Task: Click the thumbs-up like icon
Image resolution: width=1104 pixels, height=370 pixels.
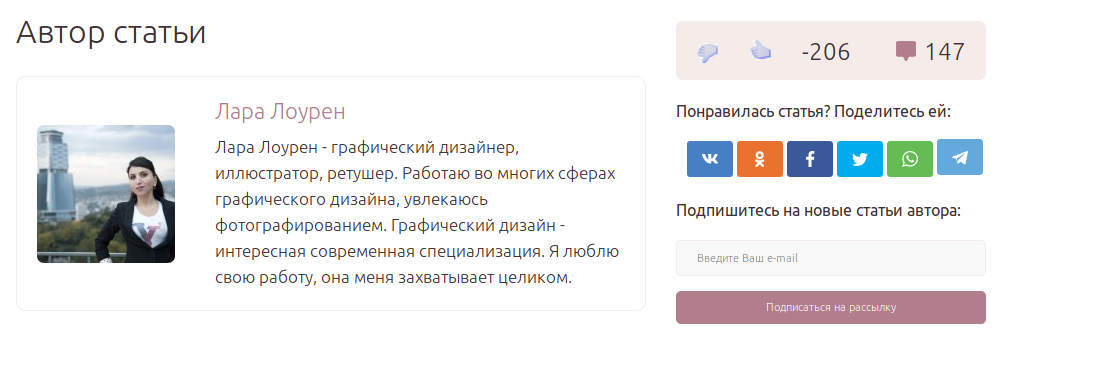Action: 760,51
